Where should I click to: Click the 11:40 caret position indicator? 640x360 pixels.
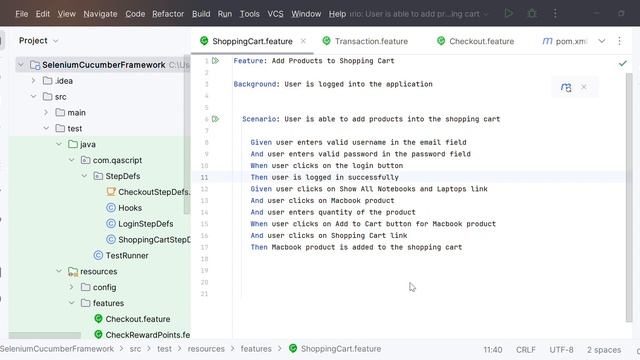point(493,350)
